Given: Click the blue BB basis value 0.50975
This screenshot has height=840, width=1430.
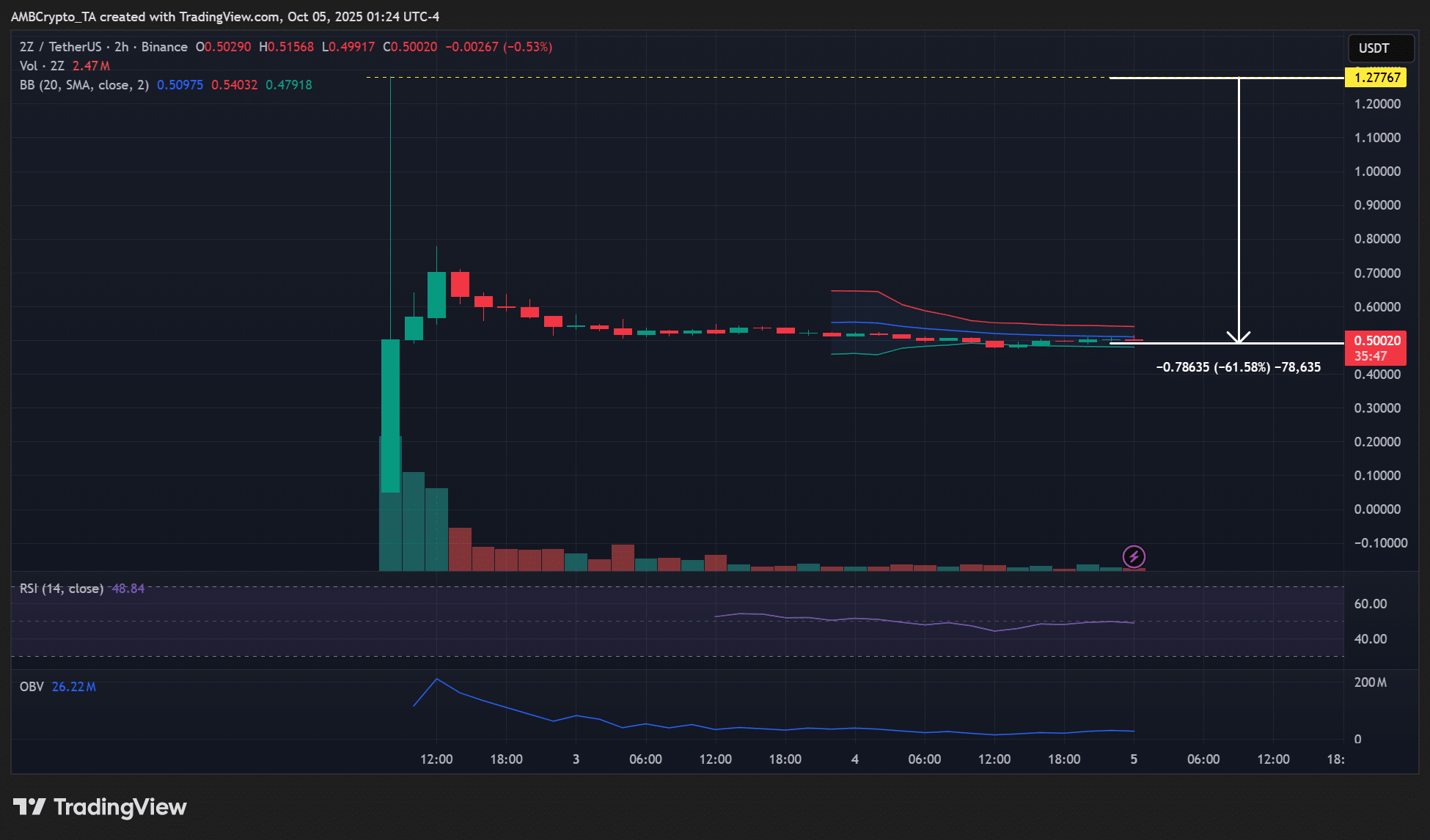Looking at the screenshot, I should [x=180, y=85].
